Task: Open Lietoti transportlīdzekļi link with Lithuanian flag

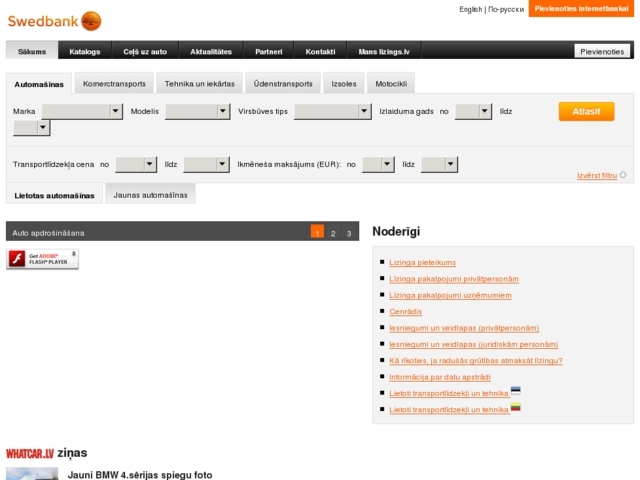Action: [449, 409]
